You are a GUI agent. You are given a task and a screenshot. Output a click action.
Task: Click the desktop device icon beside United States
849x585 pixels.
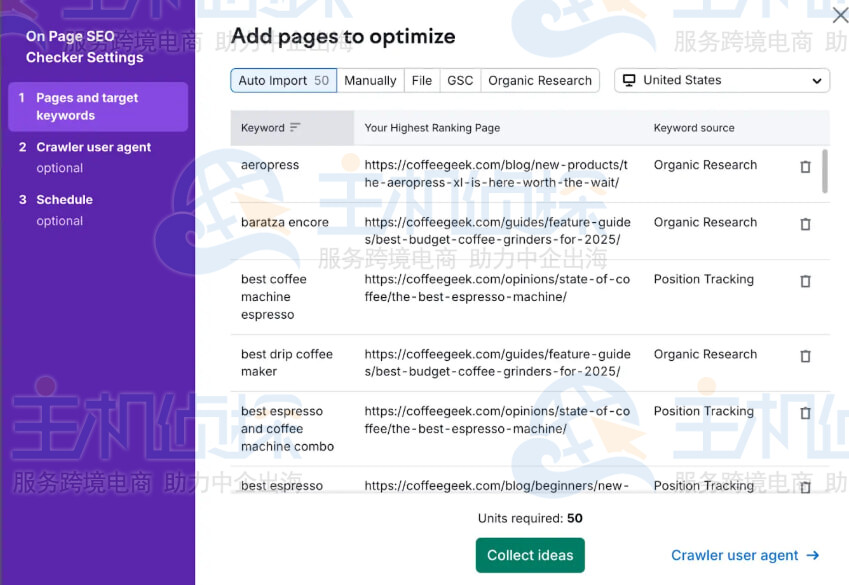pos(629,80)
